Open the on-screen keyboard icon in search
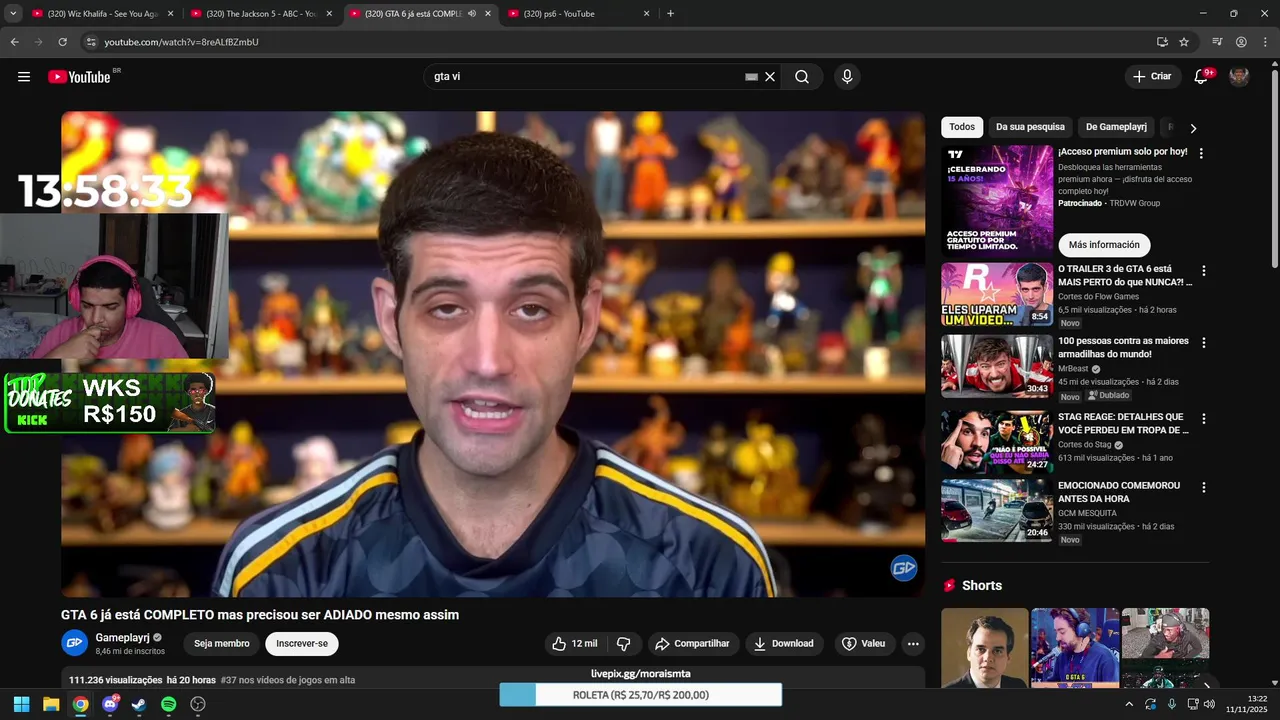Image resolution: width=1280 pixels, height=720 pixels. [x=752, y=77]
